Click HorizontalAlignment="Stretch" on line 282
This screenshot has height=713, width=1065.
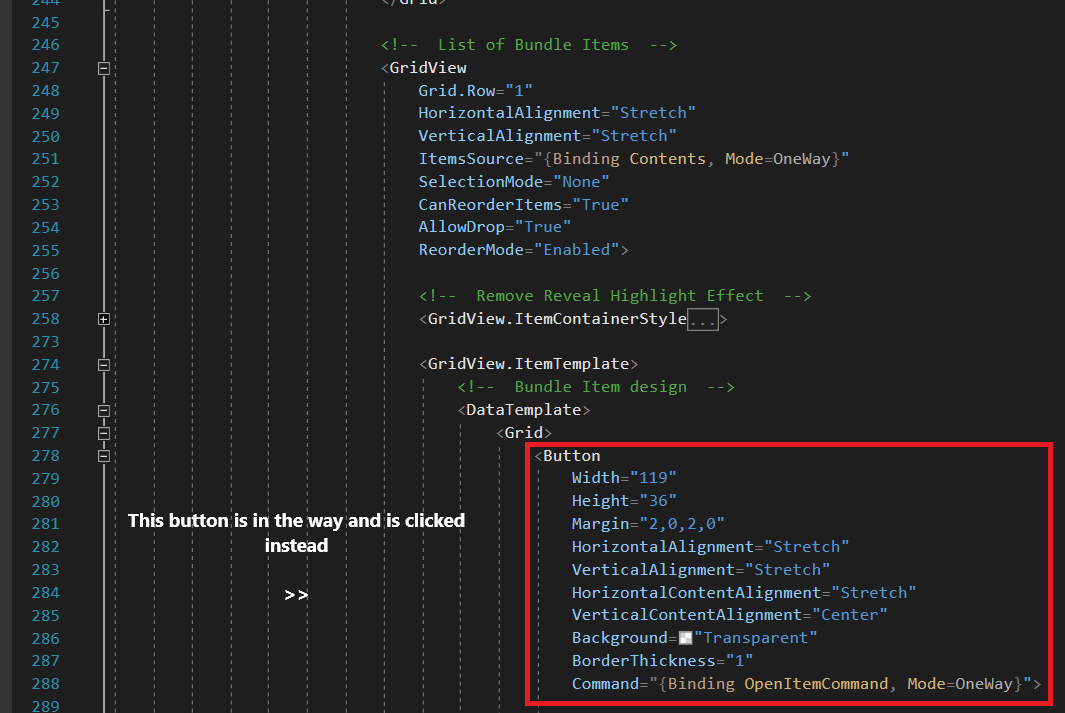[x=710, y=547]
